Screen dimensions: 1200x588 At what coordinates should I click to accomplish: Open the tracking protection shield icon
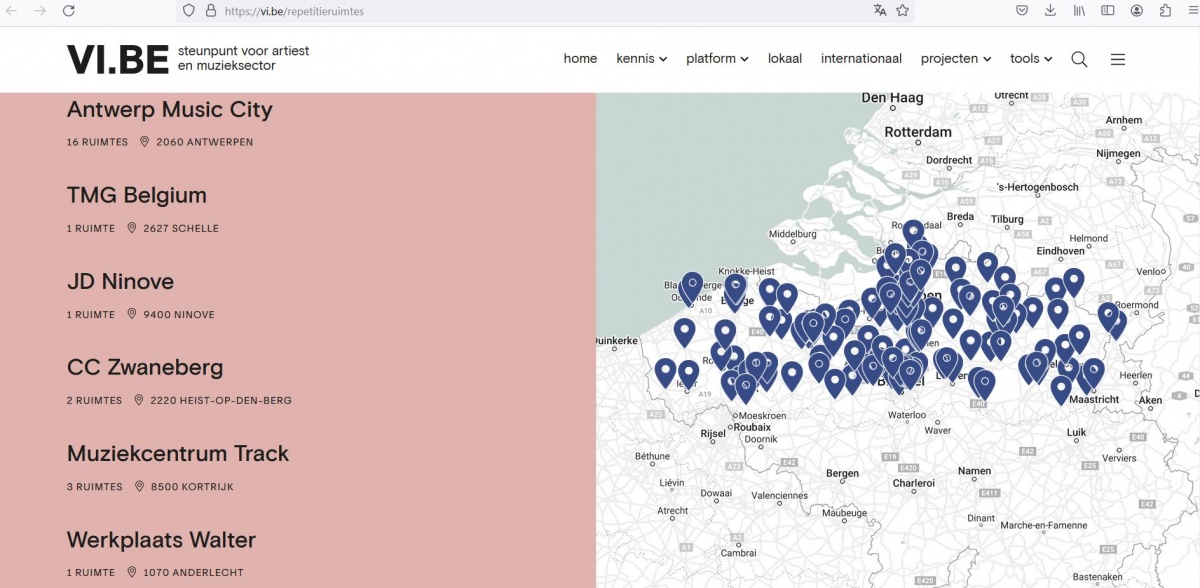click(189, 11)
